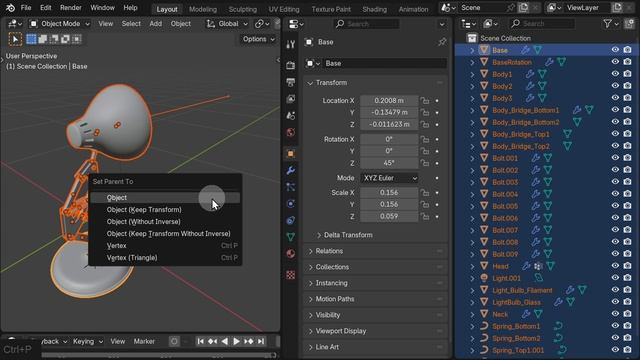This screenshot has width=640, height=360.
Task: Click the mesh data icon on Bolt.001
Action: (x=548, y=158)
